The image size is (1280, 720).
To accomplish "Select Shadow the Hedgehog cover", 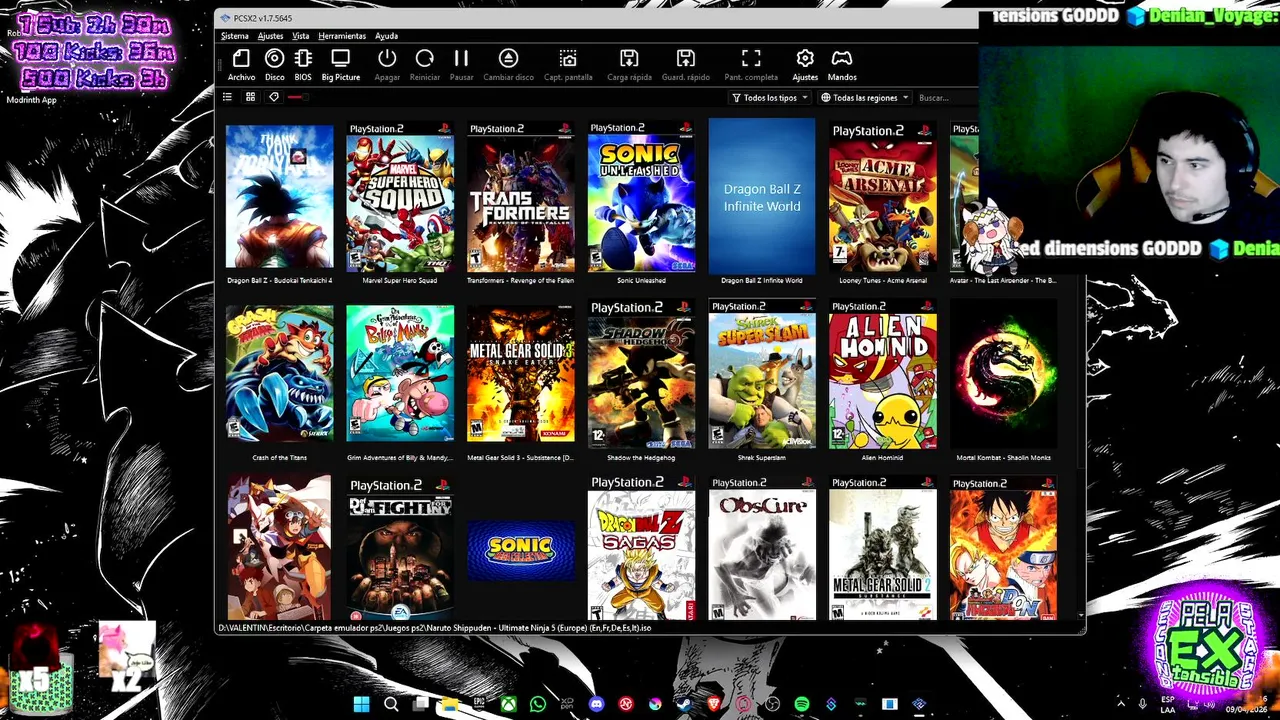I will (x=641, y=373).
